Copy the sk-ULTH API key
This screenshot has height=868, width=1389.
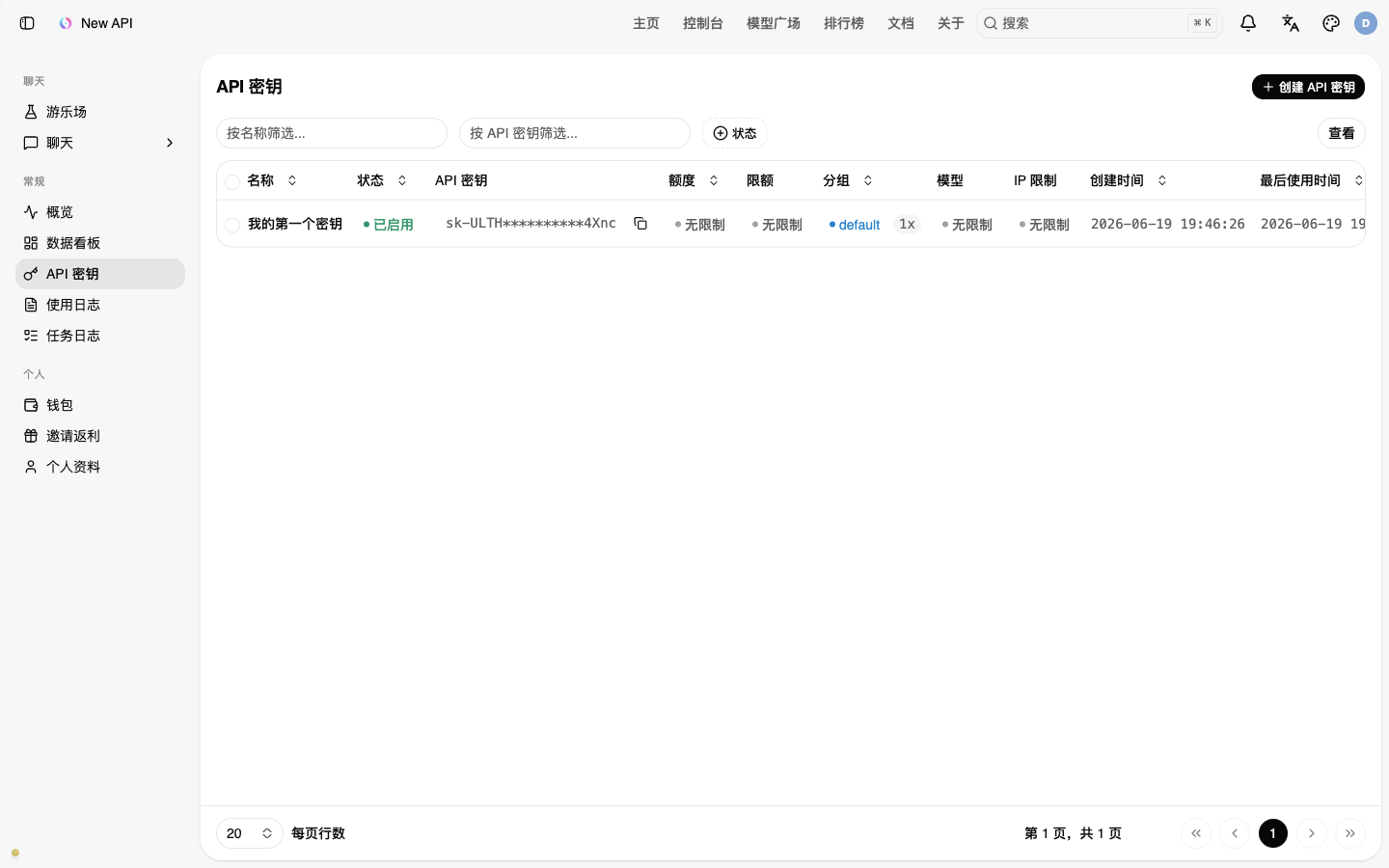640,224
